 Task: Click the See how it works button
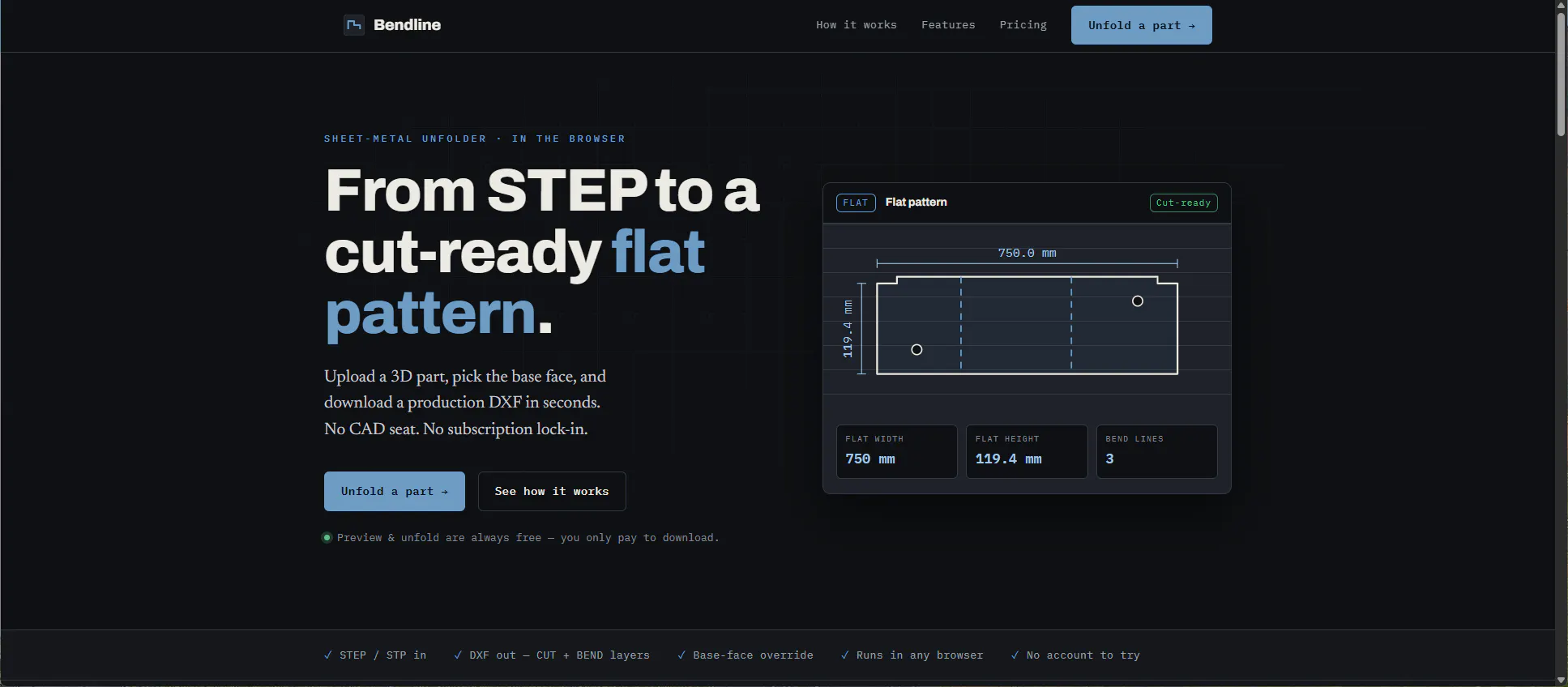coord(552,491)
